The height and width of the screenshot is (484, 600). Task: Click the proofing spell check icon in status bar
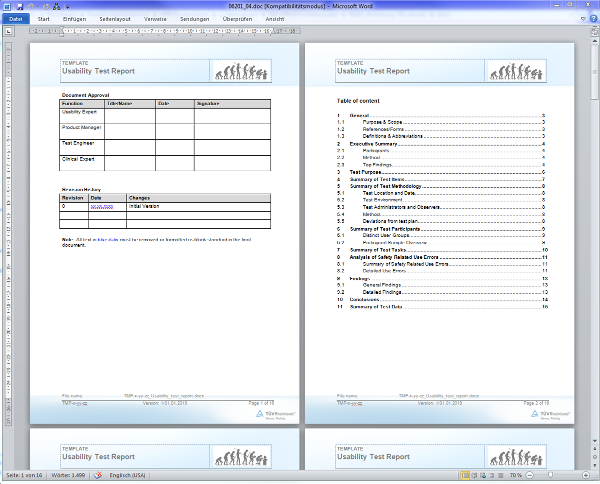click(x=99, y=476)
